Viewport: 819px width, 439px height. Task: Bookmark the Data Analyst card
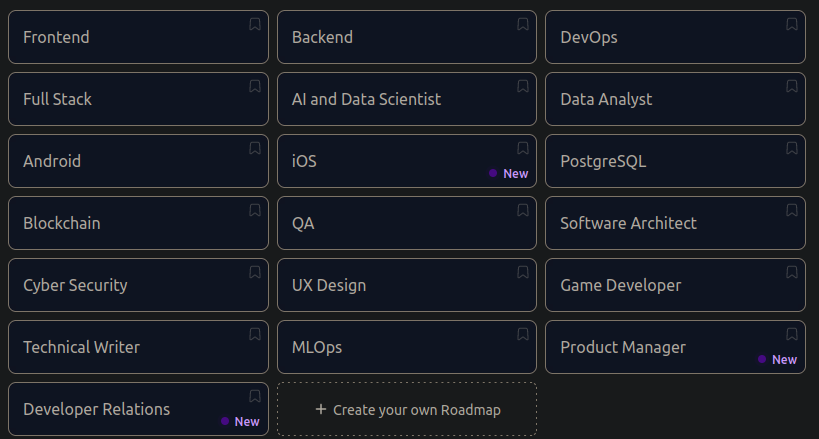coord(792,87)
